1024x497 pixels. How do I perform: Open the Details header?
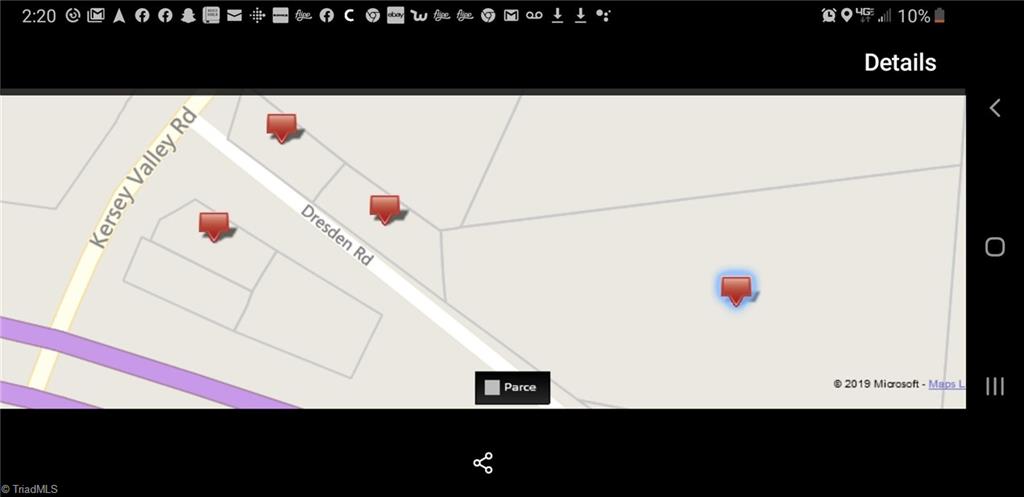(900, 63)
